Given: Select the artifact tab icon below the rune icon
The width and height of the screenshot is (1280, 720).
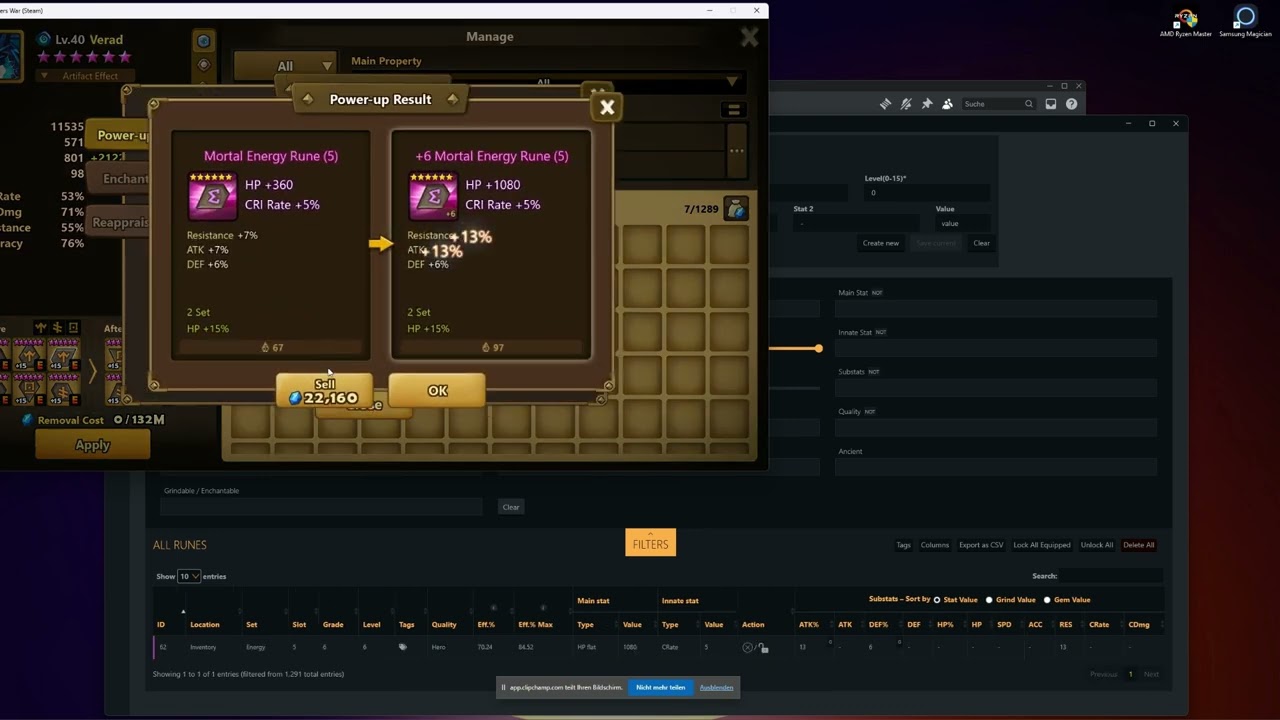Looking at the screenshot, I should tap(203, 65).
